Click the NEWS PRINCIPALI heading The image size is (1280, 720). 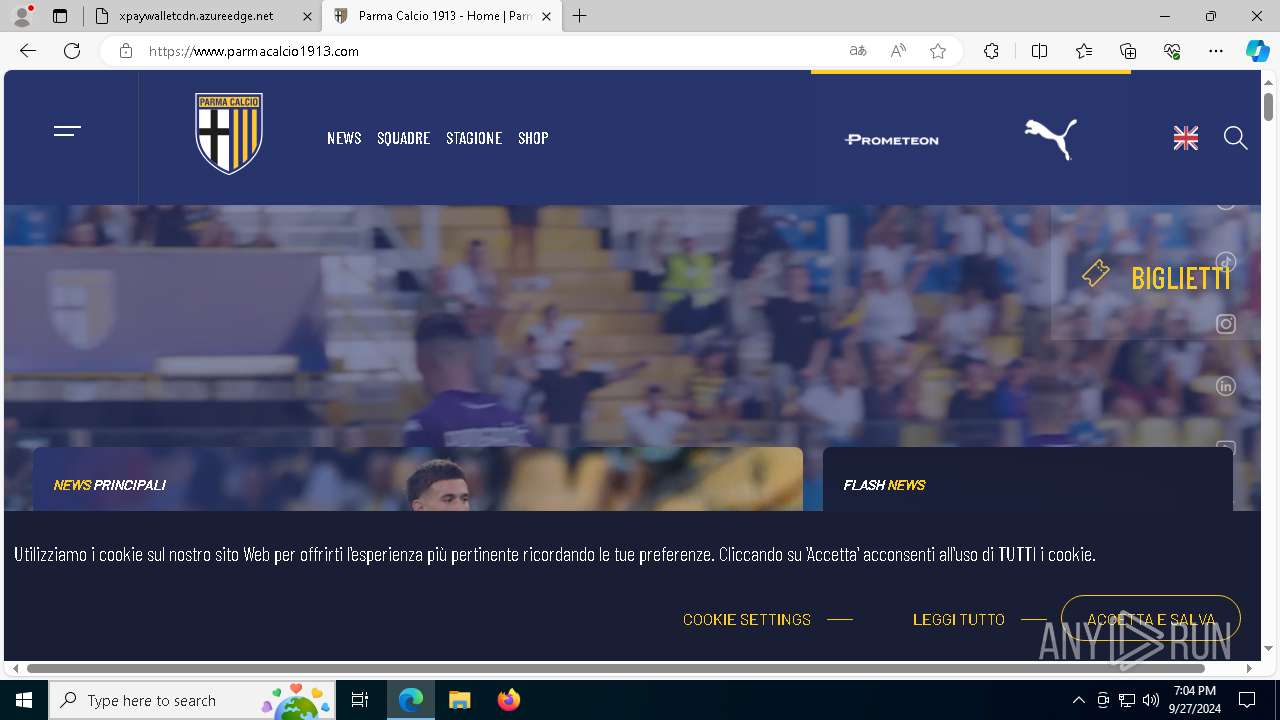click(109, 485)
